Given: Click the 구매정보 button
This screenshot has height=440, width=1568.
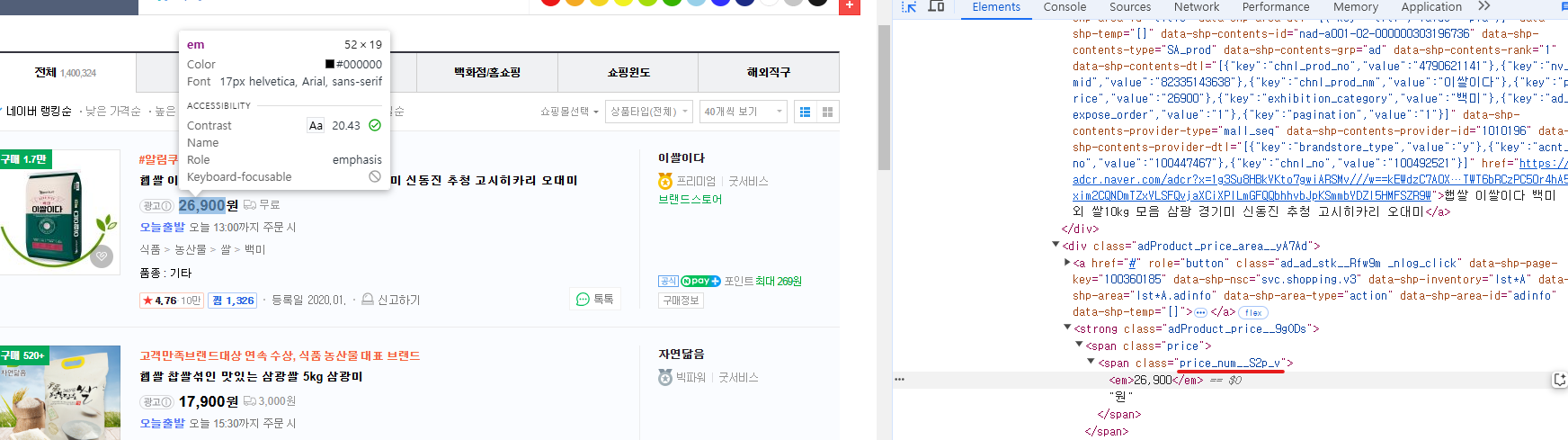Looking at the screenshot, I should coord(681,301).
